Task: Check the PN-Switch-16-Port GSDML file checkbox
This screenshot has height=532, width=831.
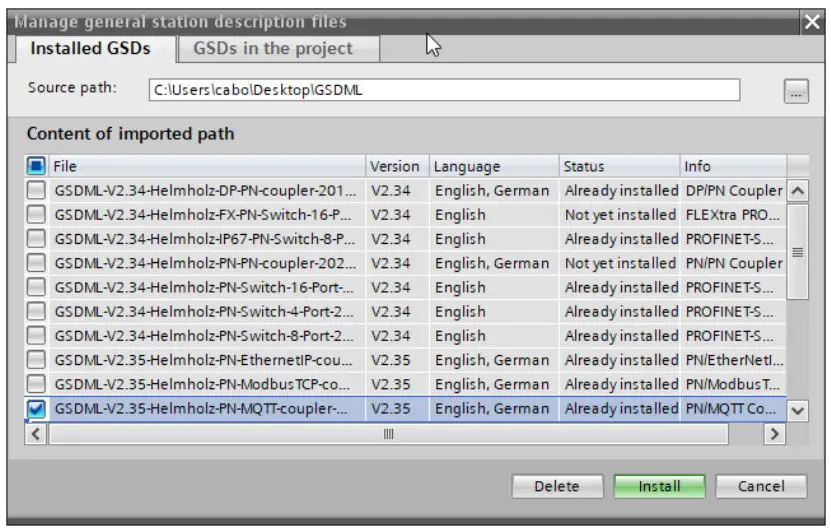Action: point(36,287)
